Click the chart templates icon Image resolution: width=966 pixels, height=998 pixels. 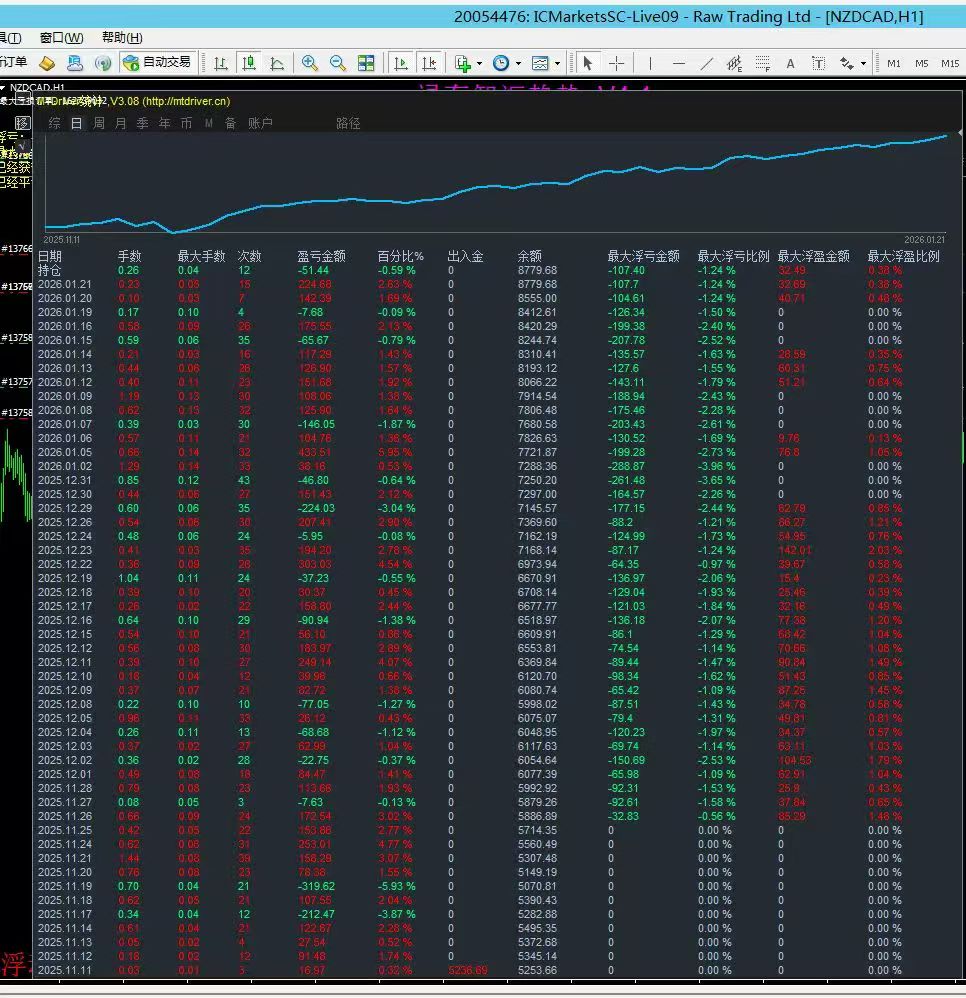click(540, 63)
